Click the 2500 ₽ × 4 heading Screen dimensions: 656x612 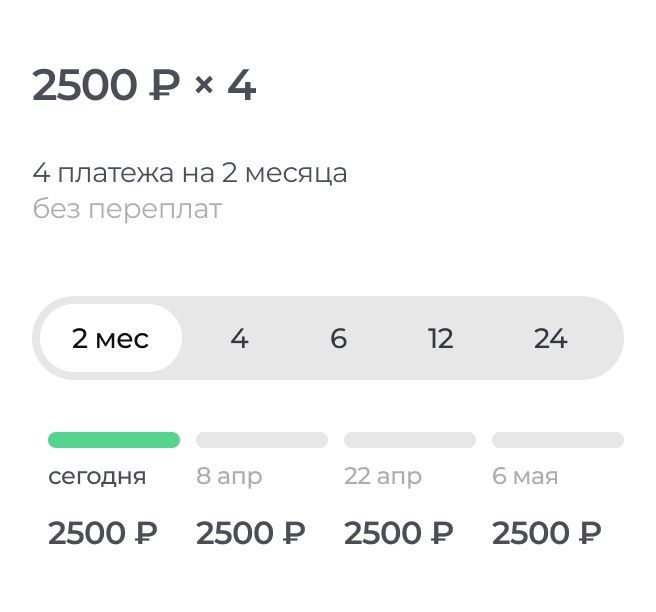[144, 85]
